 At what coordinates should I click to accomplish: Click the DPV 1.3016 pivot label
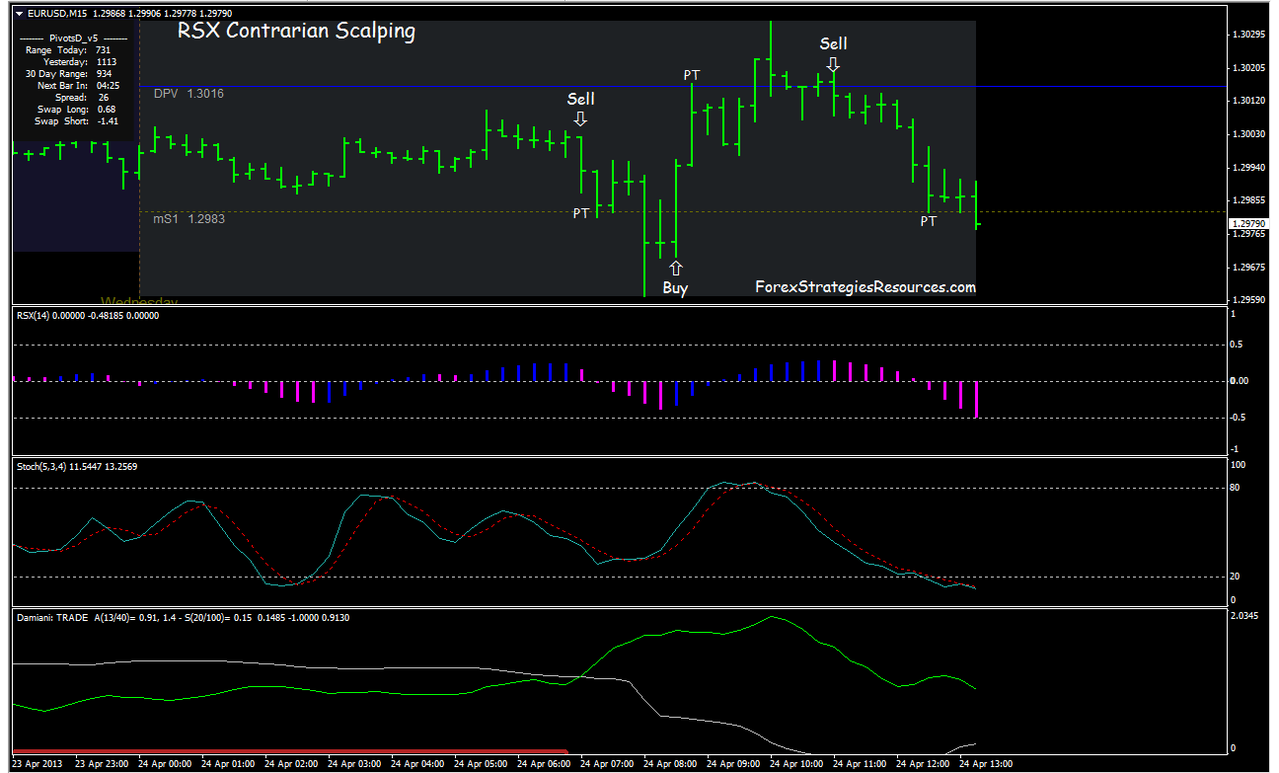pyautogui.click(x=189, y=92)
